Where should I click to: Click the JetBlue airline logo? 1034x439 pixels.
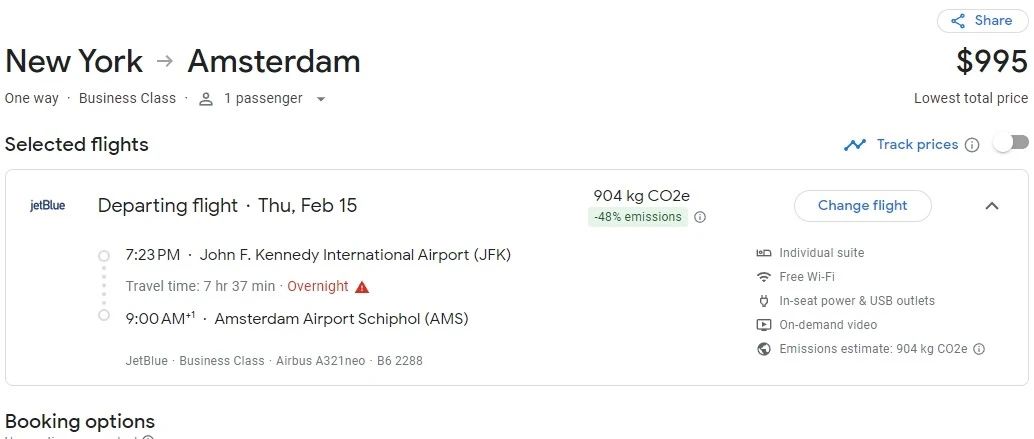[48, 206]
